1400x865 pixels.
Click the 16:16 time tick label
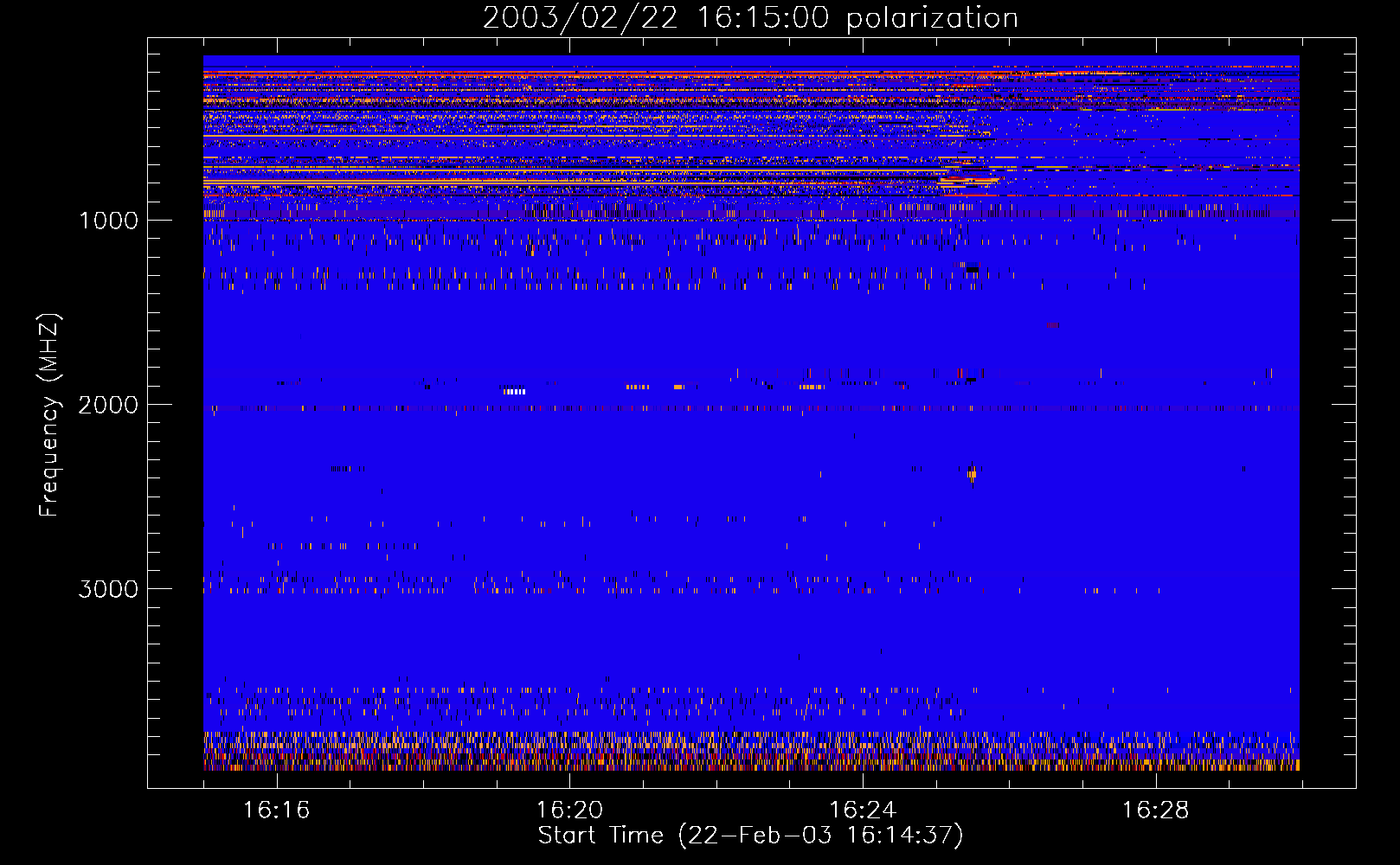276,811
